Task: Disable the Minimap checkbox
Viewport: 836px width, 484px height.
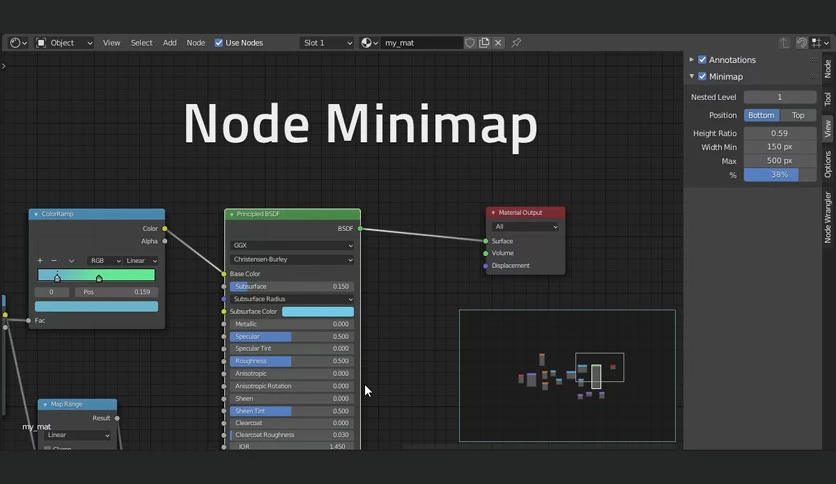Action: click(x=702, y=76)
